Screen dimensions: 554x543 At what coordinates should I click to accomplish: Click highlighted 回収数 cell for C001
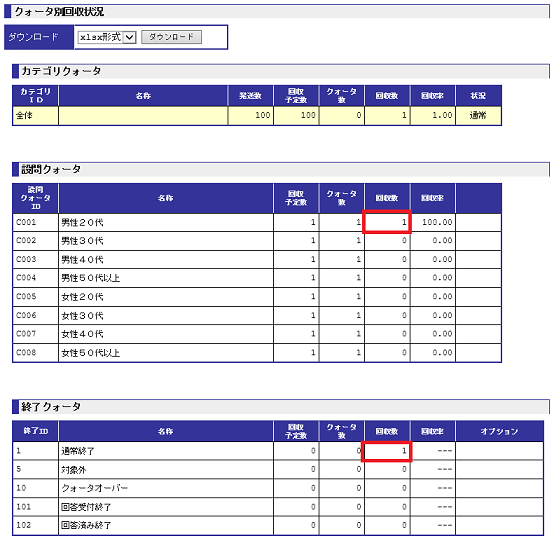coord(387,222)
